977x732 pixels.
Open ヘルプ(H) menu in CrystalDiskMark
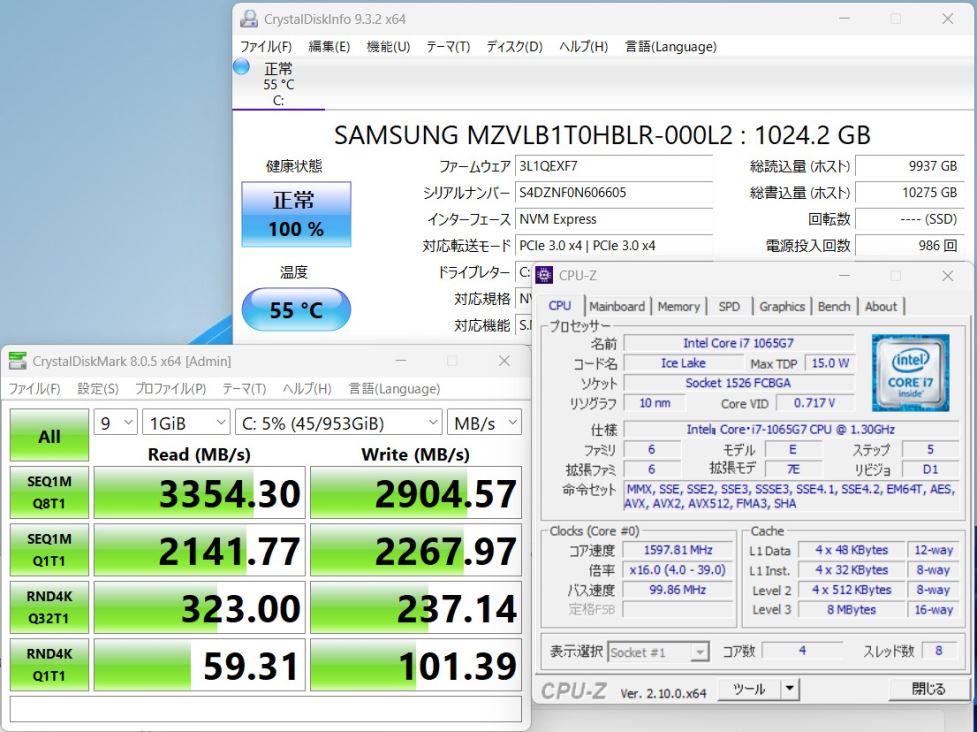307,389
